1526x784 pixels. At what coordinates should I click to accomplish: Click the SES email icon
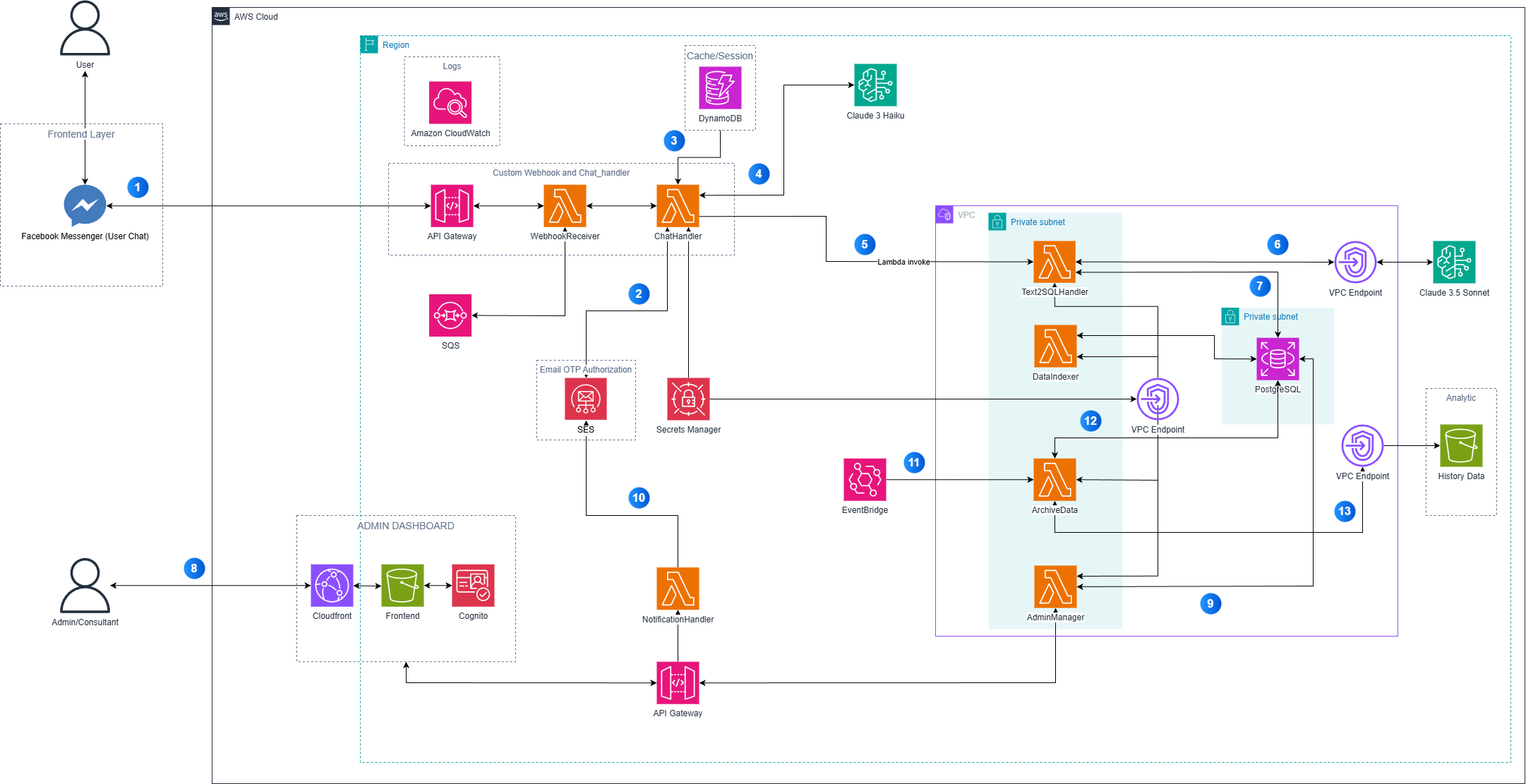point(585,399)
